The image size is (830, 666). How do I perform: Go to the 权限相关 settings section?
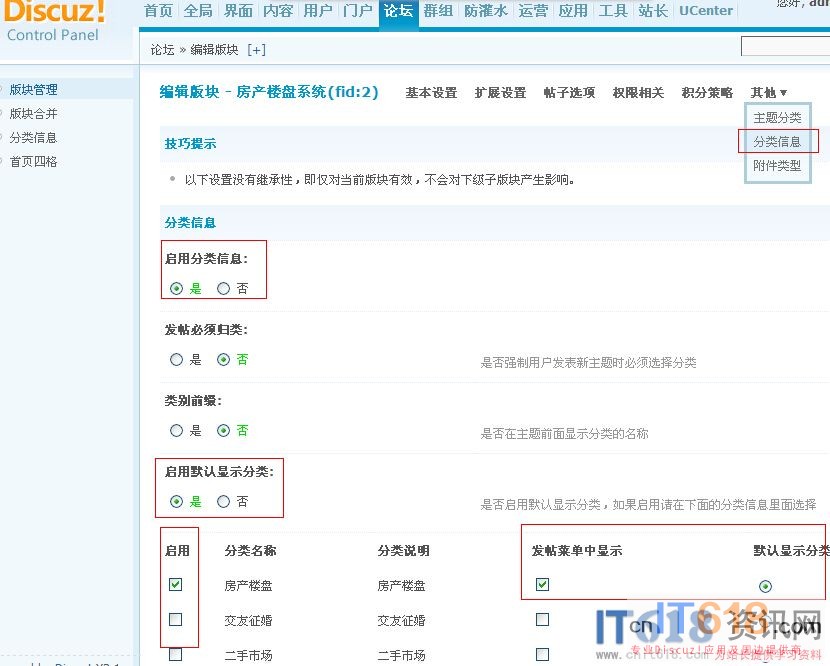point(638,93)
